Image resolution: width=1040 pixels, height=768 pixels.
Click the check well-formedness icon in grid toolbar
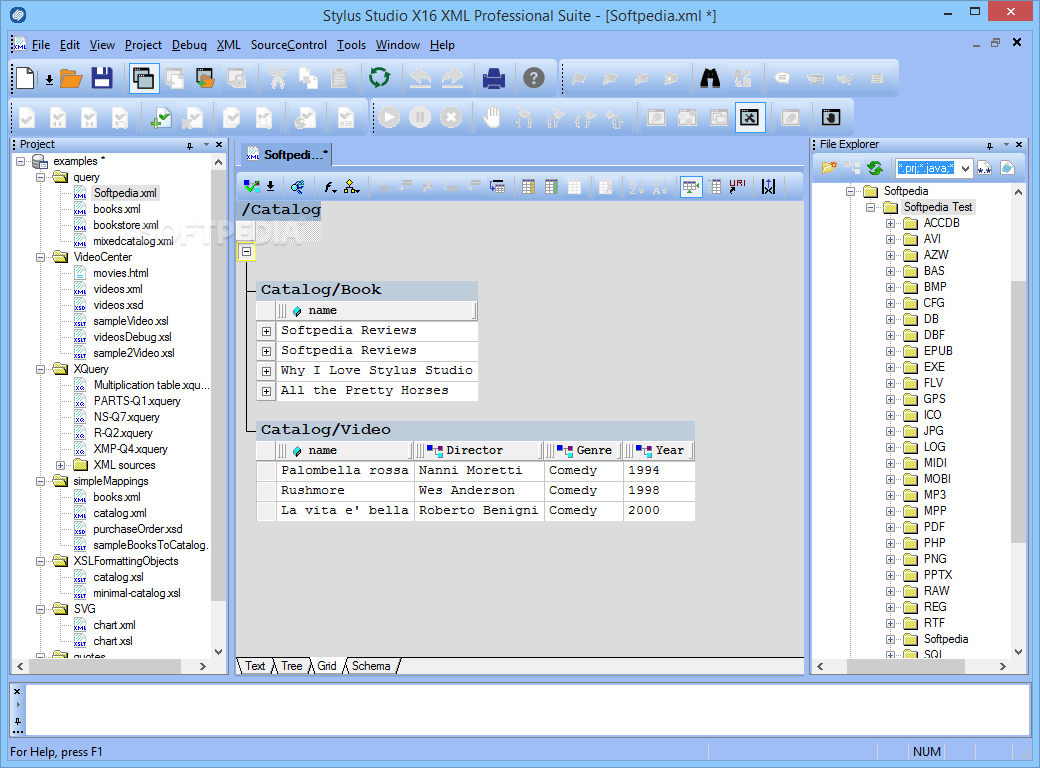coord(251,187)
